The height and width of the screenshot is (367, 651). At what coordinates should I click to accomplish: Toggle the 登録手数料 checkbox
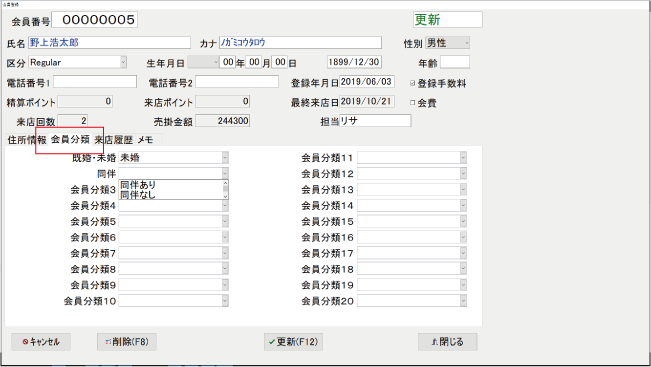[413, 83]
